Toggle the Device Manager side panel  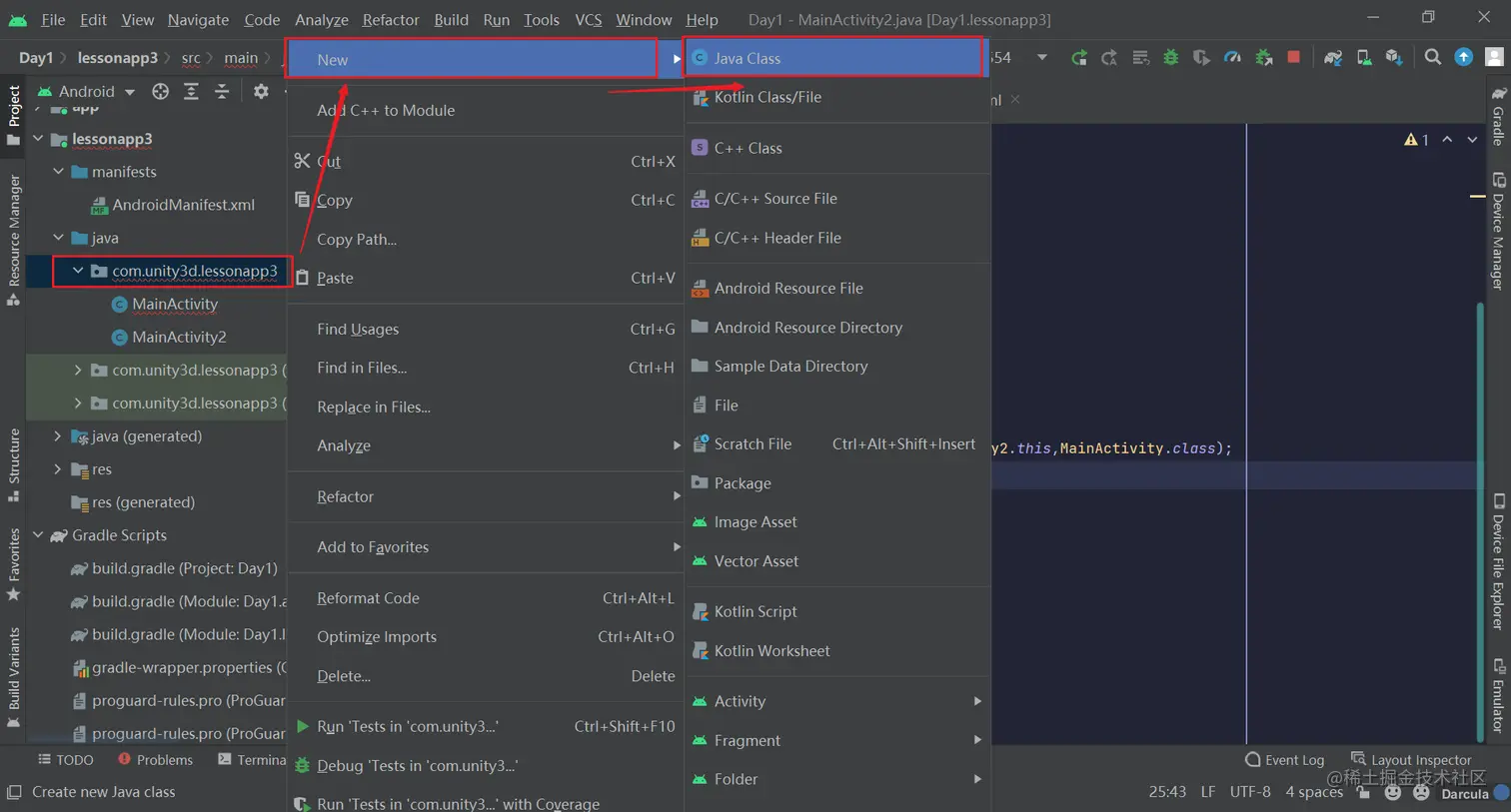point(1498,231)
